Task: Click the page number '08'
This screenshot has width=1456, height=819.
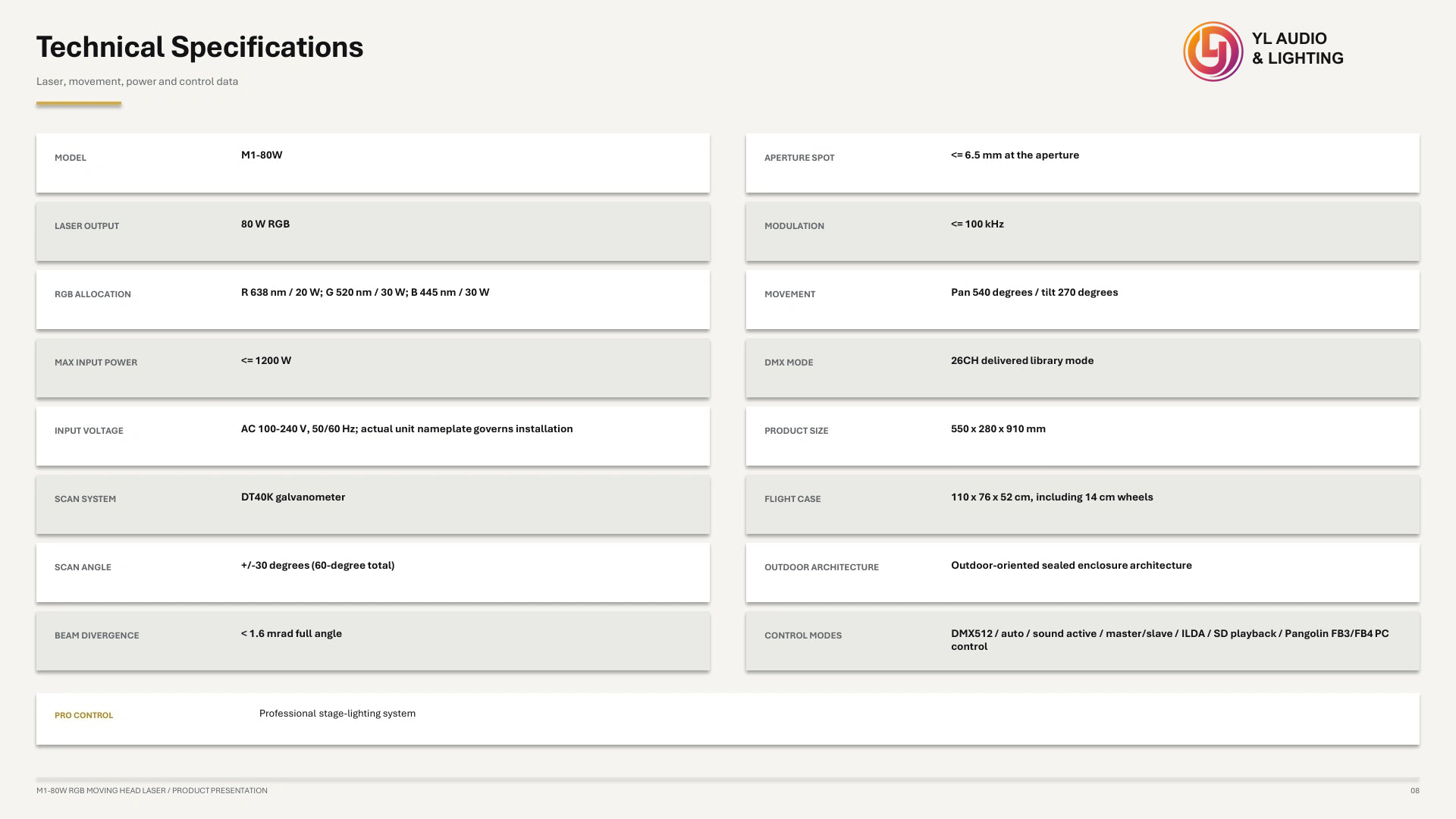Action: (1414, 790)
